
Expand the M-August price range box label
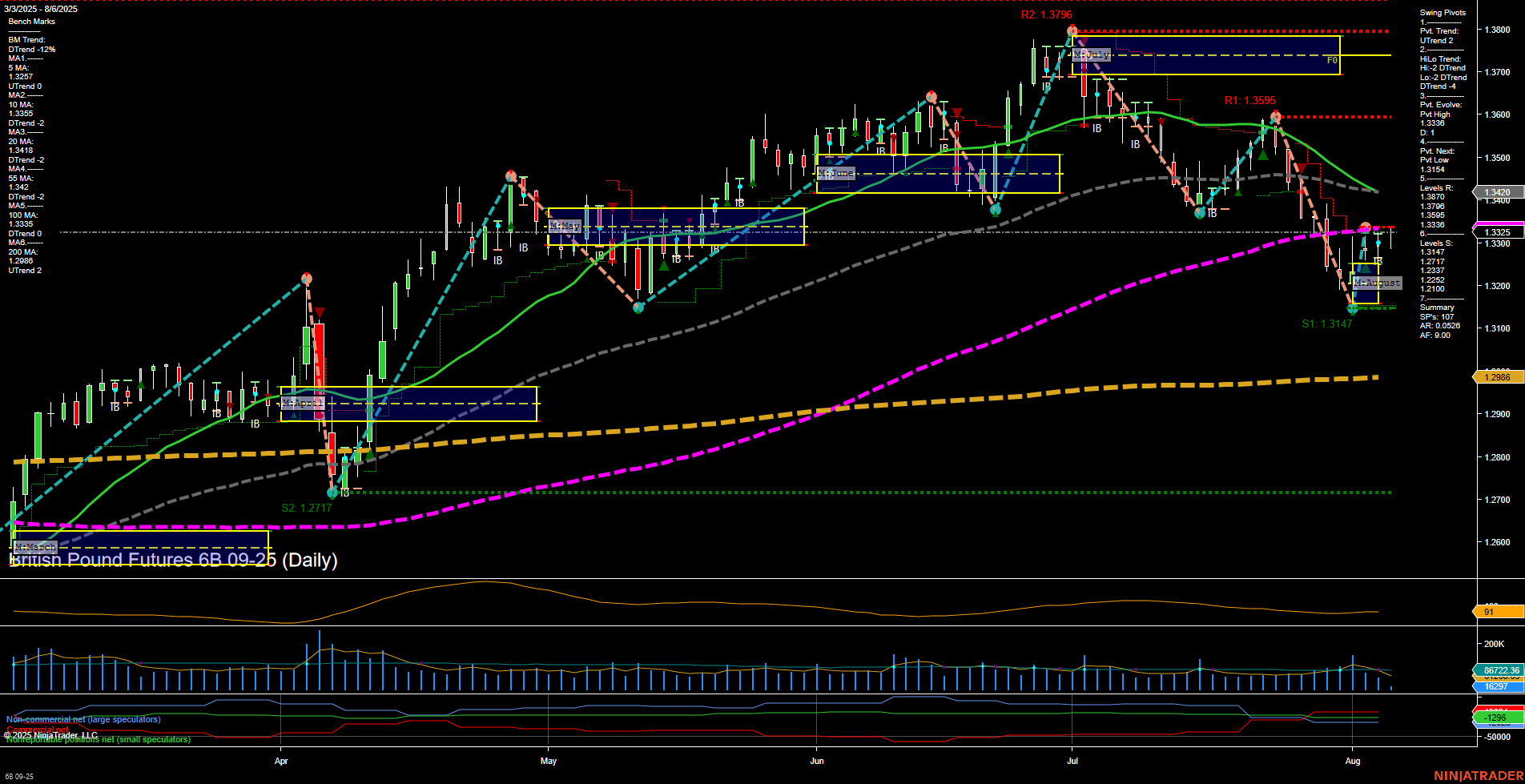(1376, 283)
